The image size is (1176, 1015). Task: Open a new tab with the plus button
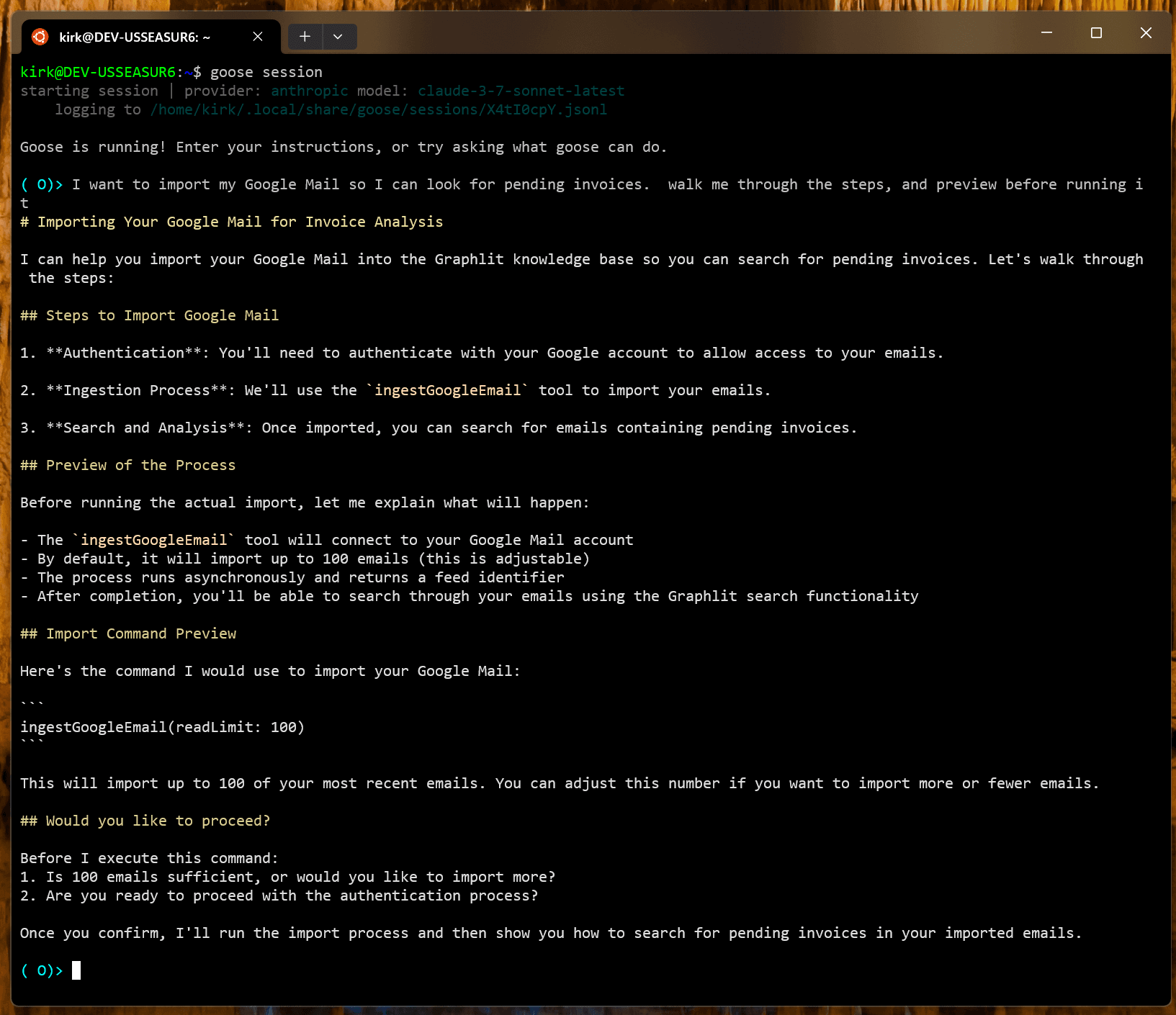click(x=305, y=37)
